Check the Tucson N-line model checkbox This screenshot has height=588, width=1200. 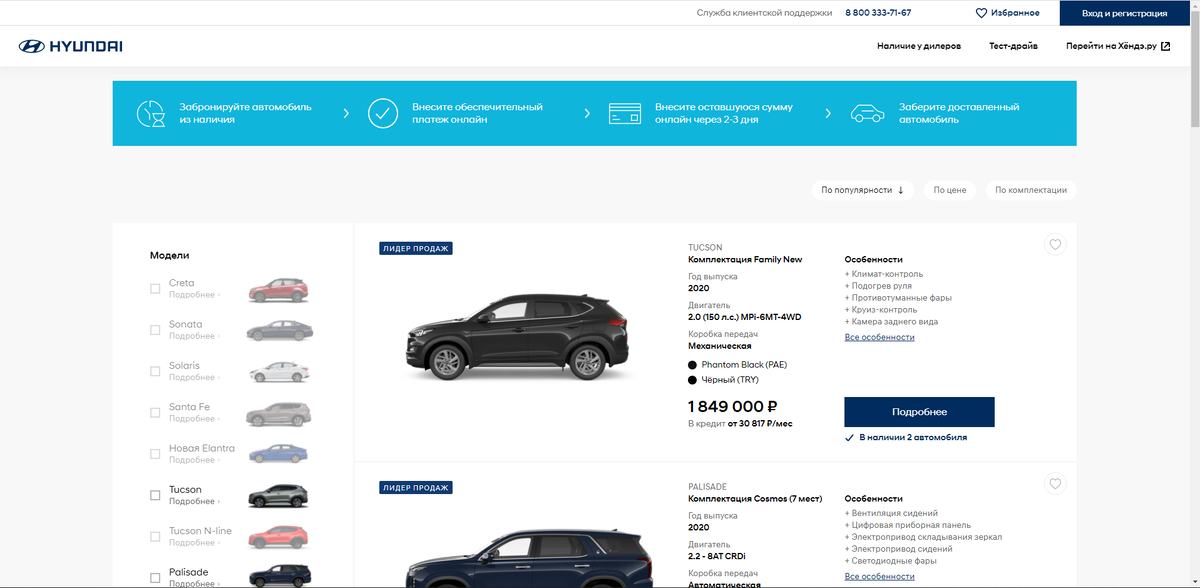coord(155,537)
